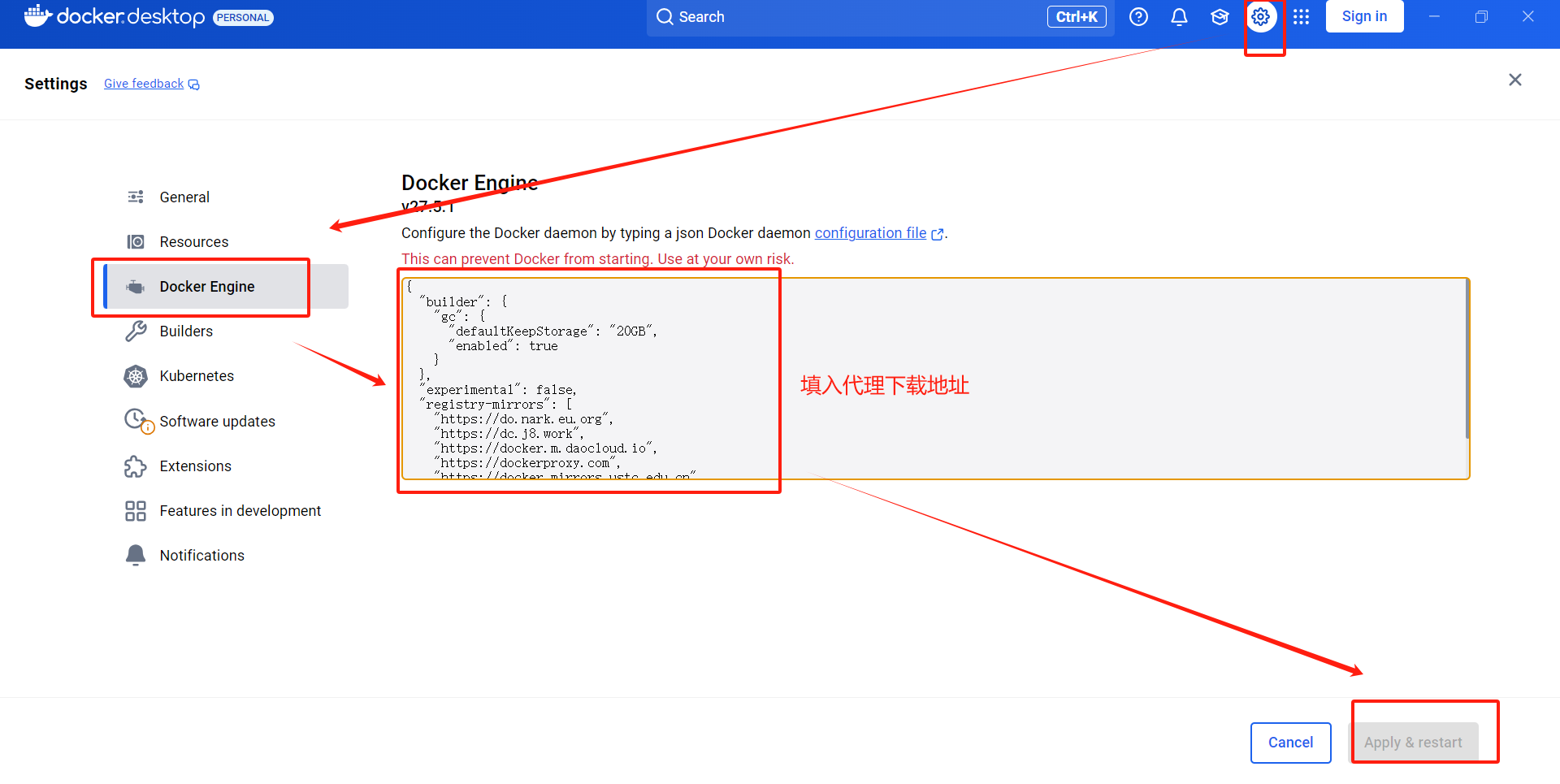This screenshot has height=784, width=1560.
Task: Open the Notifications settings section
Action: pos(226,556)
